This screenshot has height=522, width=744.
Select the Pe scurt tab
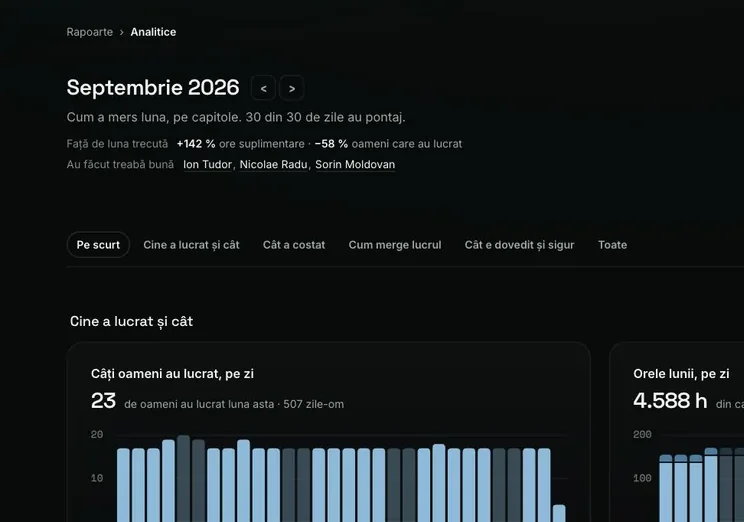pos(98,245)
